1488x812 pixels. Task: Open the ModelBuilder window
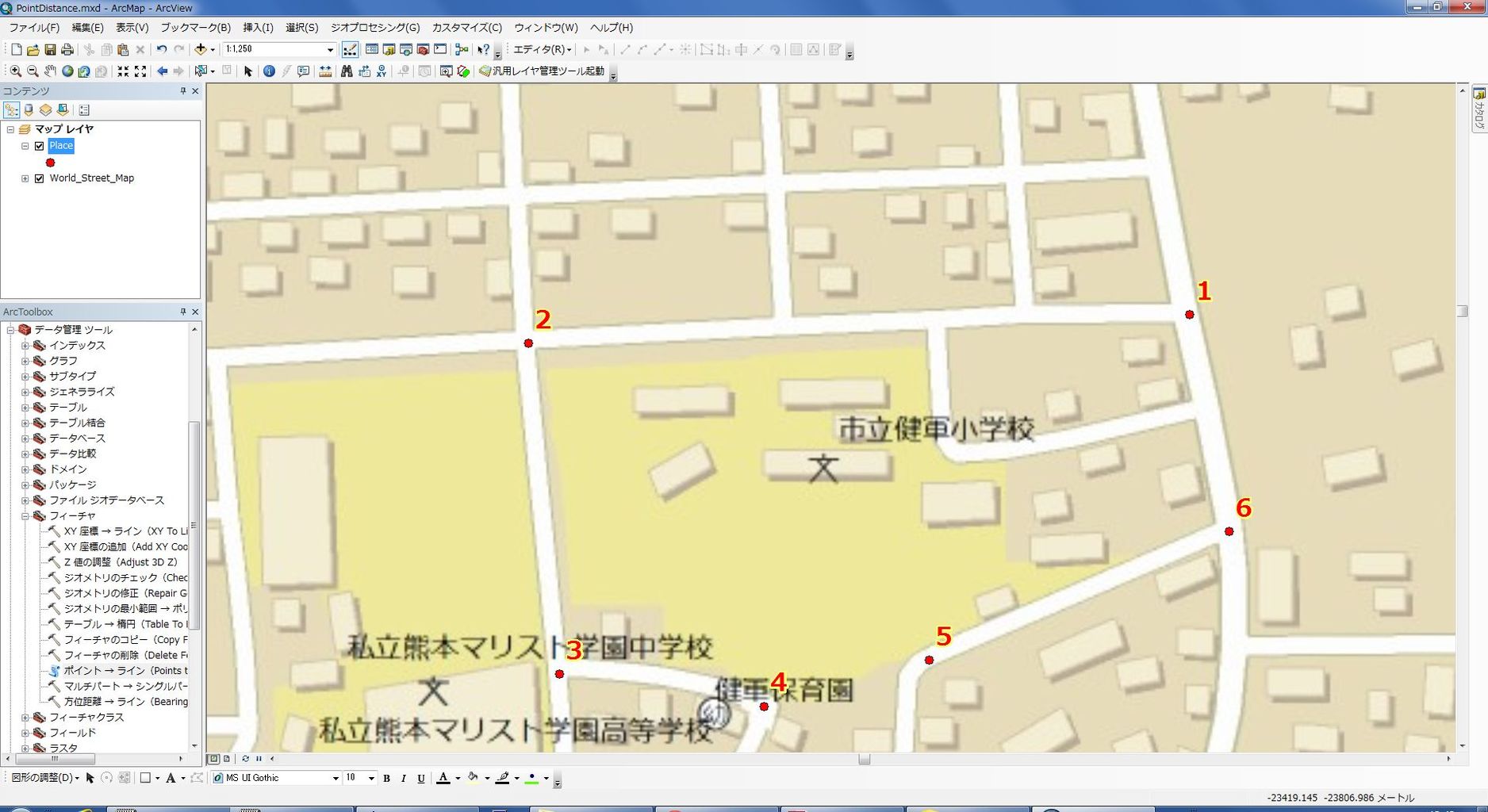pyautogui.click(x=462, y=49)
